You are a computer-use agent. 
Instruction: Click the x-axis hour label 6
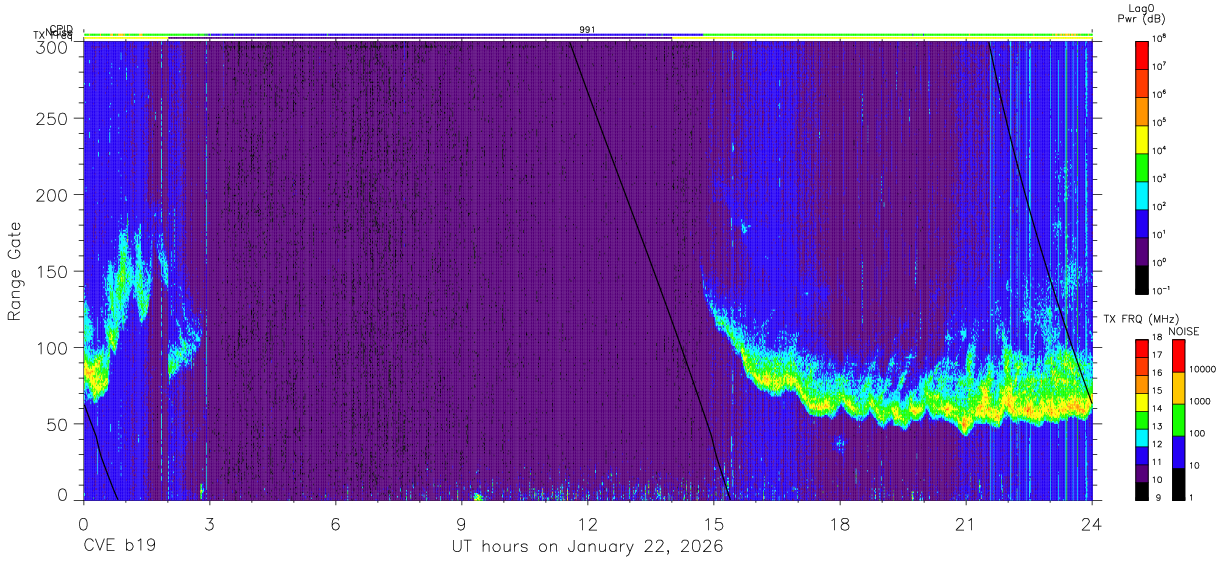pyautogui.click(x=336, y=525)
